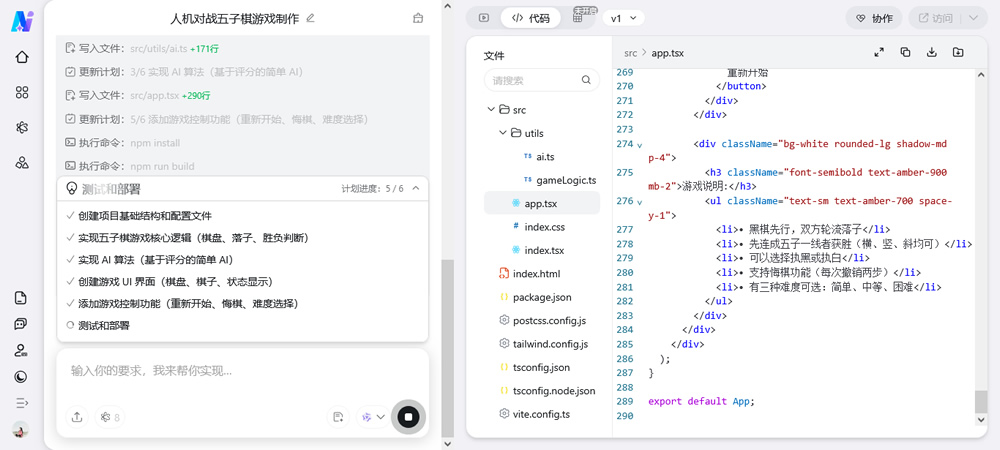
Task: Click the 协作 collaborate button
Action: [873, 18]
